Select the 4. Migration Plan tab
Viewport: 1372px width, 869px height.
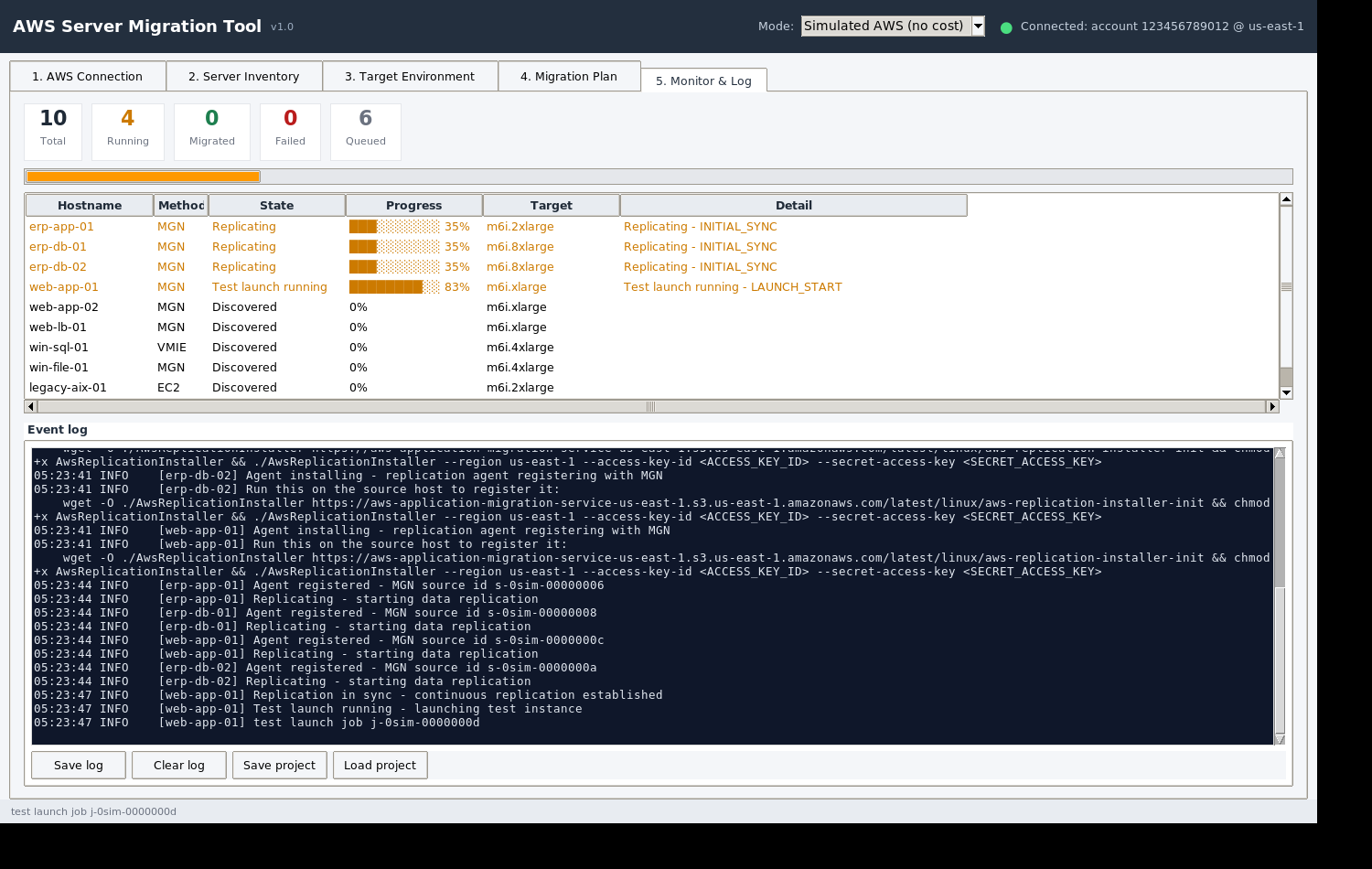[569, 76]
